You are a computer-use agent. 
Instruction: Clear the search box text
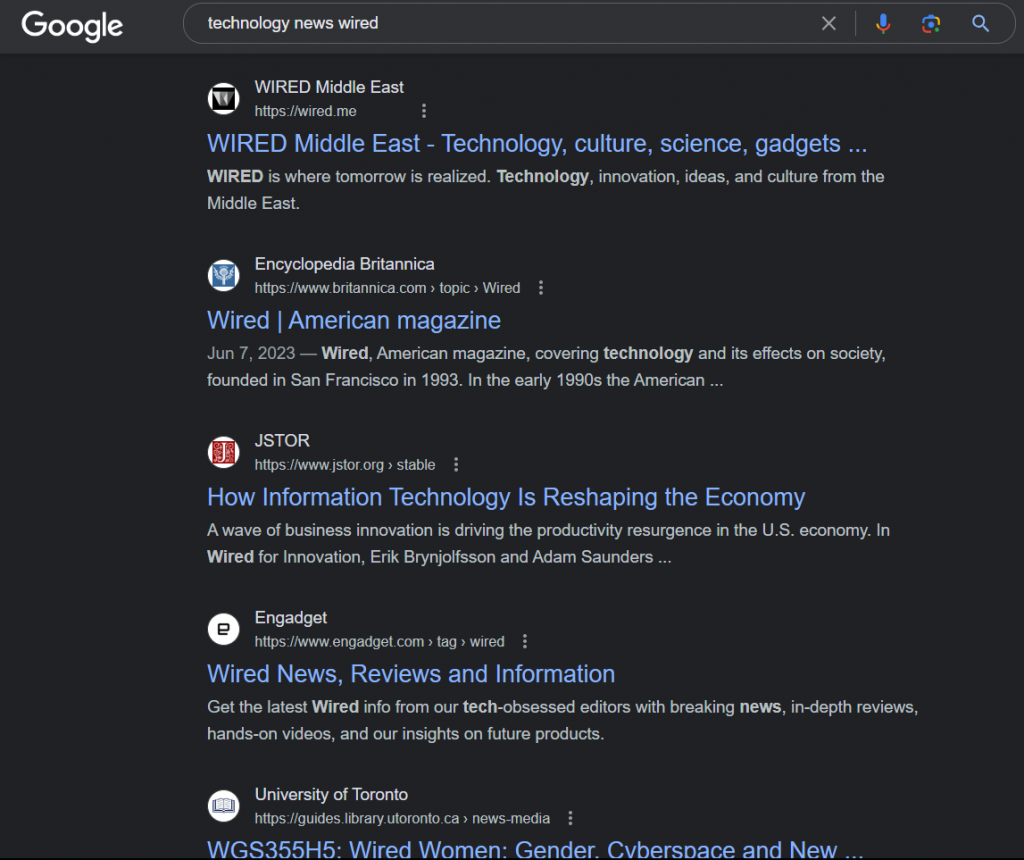tap(829, 24)
